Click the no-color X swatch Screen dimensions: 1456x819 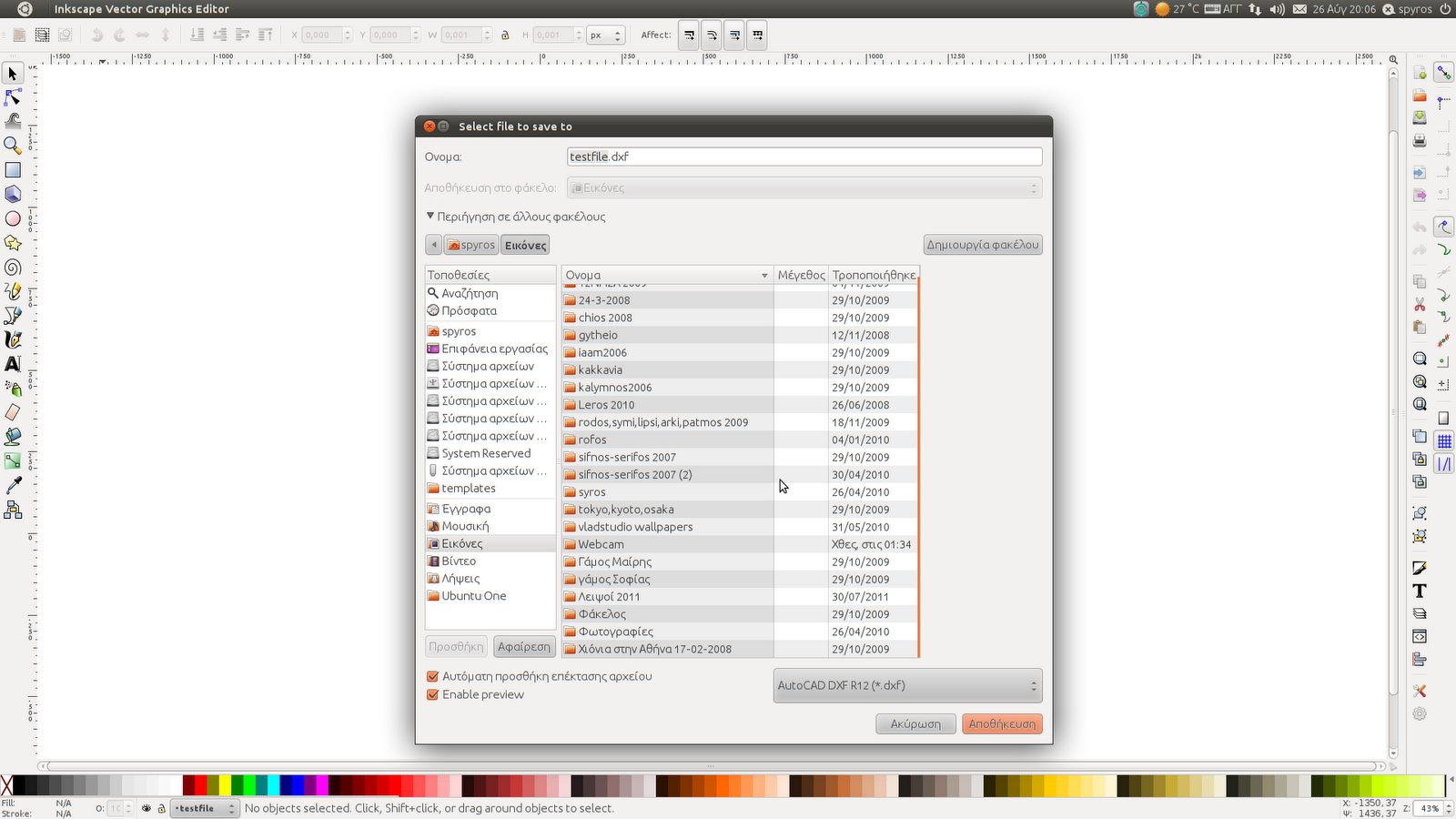coord(6,785)
